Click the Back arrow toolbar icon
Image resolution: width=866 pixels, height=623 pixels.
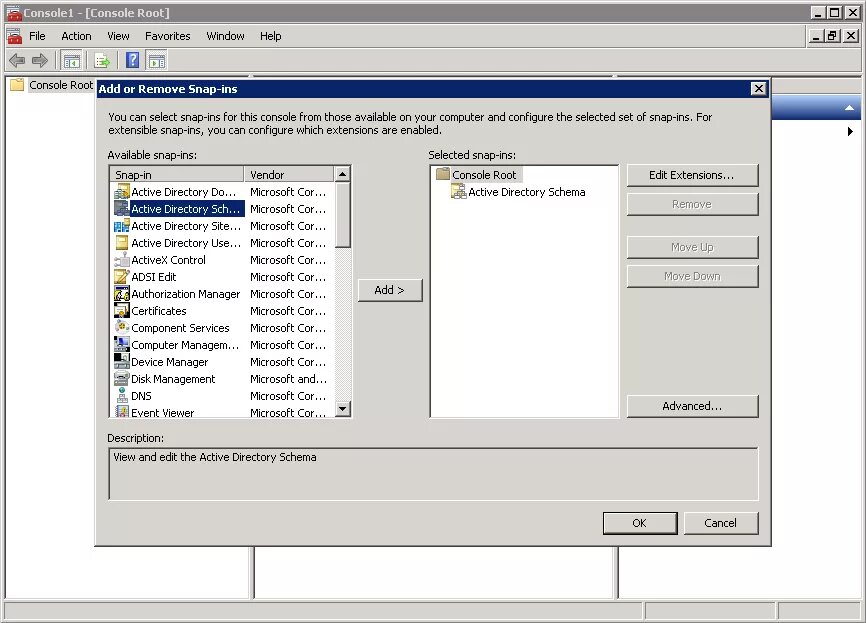tap(17, 60)
